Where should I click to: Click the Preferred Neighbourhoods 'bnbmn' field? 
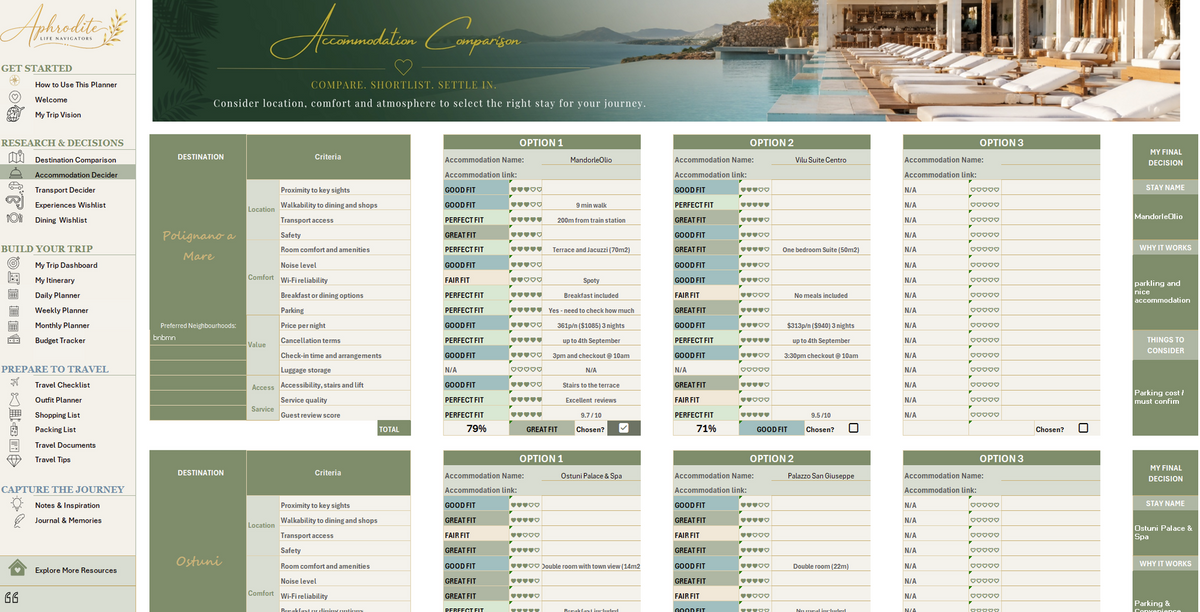(198, 338)
